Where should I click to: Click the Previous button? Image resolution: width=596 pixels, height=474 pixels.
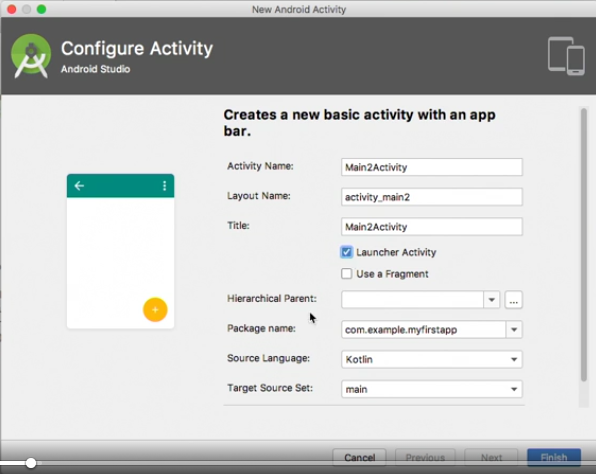[425, 457]
